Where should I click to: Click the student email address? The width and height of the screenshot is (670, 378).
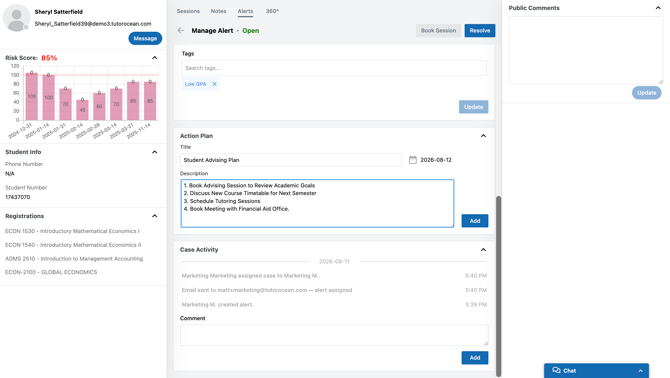click(x=93, y=24)
